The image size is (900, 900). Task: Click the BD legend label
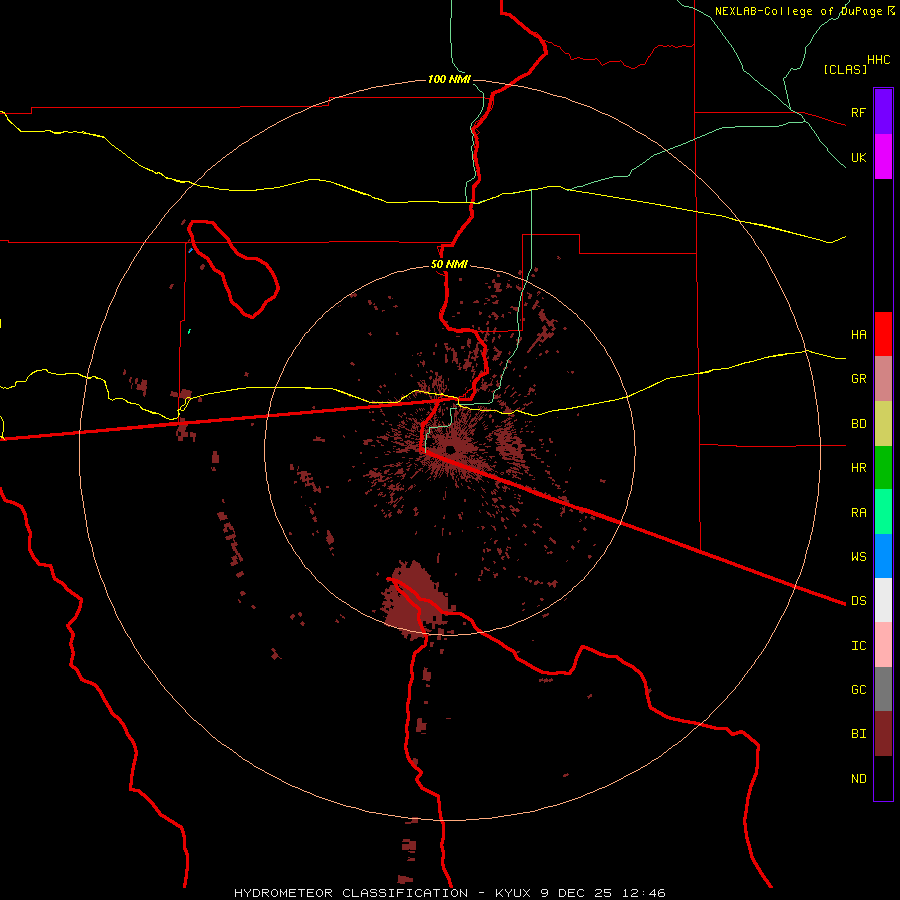click(x=858, y=424)
